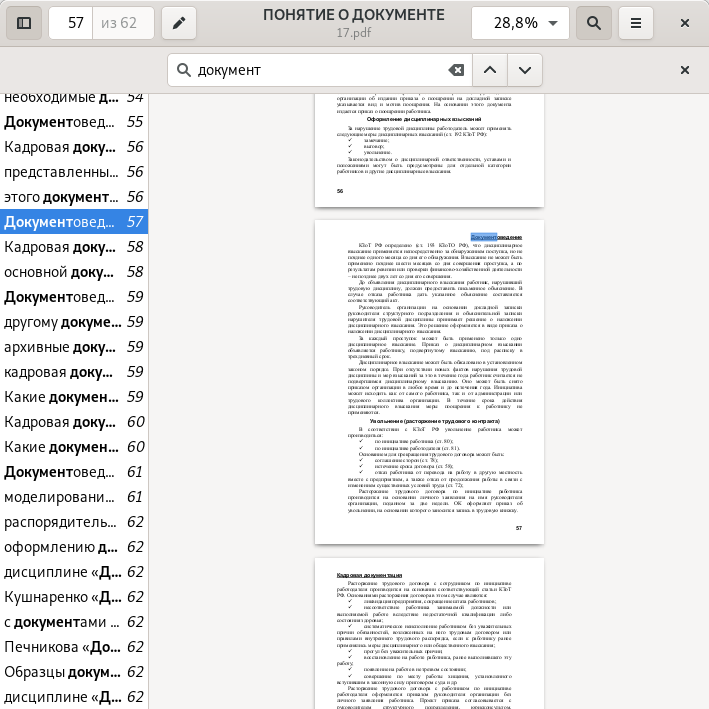Toggle the sidebar panel button
This screenshot has width=709, height=709.
tap(24, 22)
